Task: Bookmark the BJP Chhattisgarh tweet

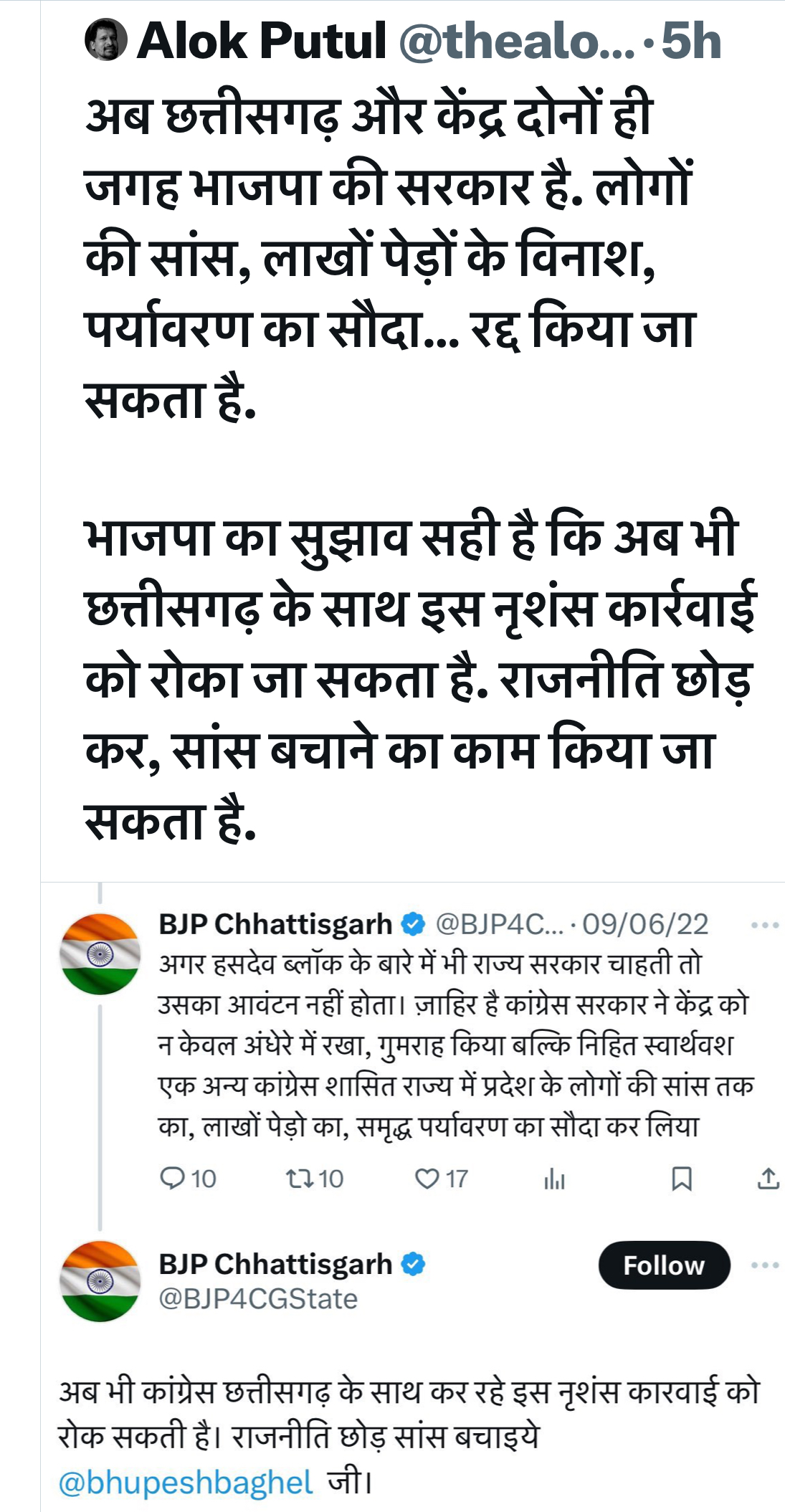Action: [x=681, y=1179]
